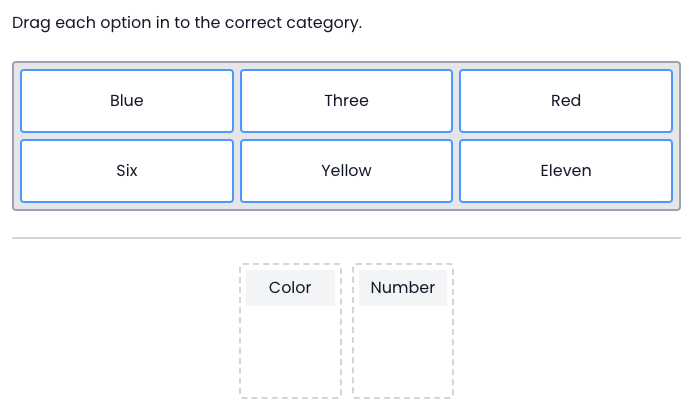The image size is (696, 420).
Task: Click the "Yellow" text label
Action: point(346,171)
